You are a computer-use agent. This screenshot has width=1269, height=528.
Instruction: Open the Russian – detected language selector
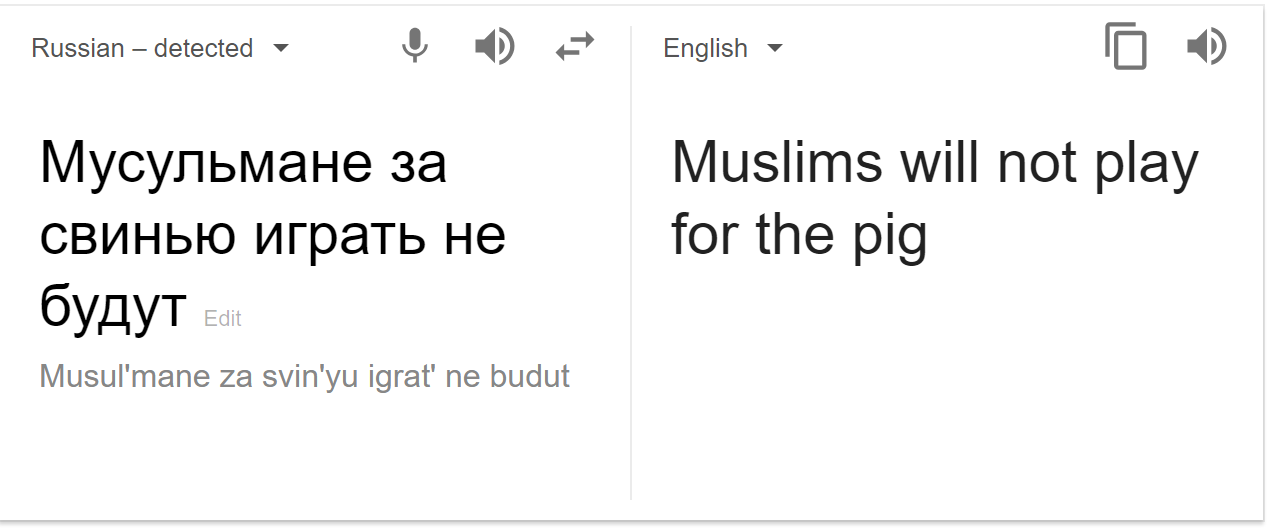point(160,48)
